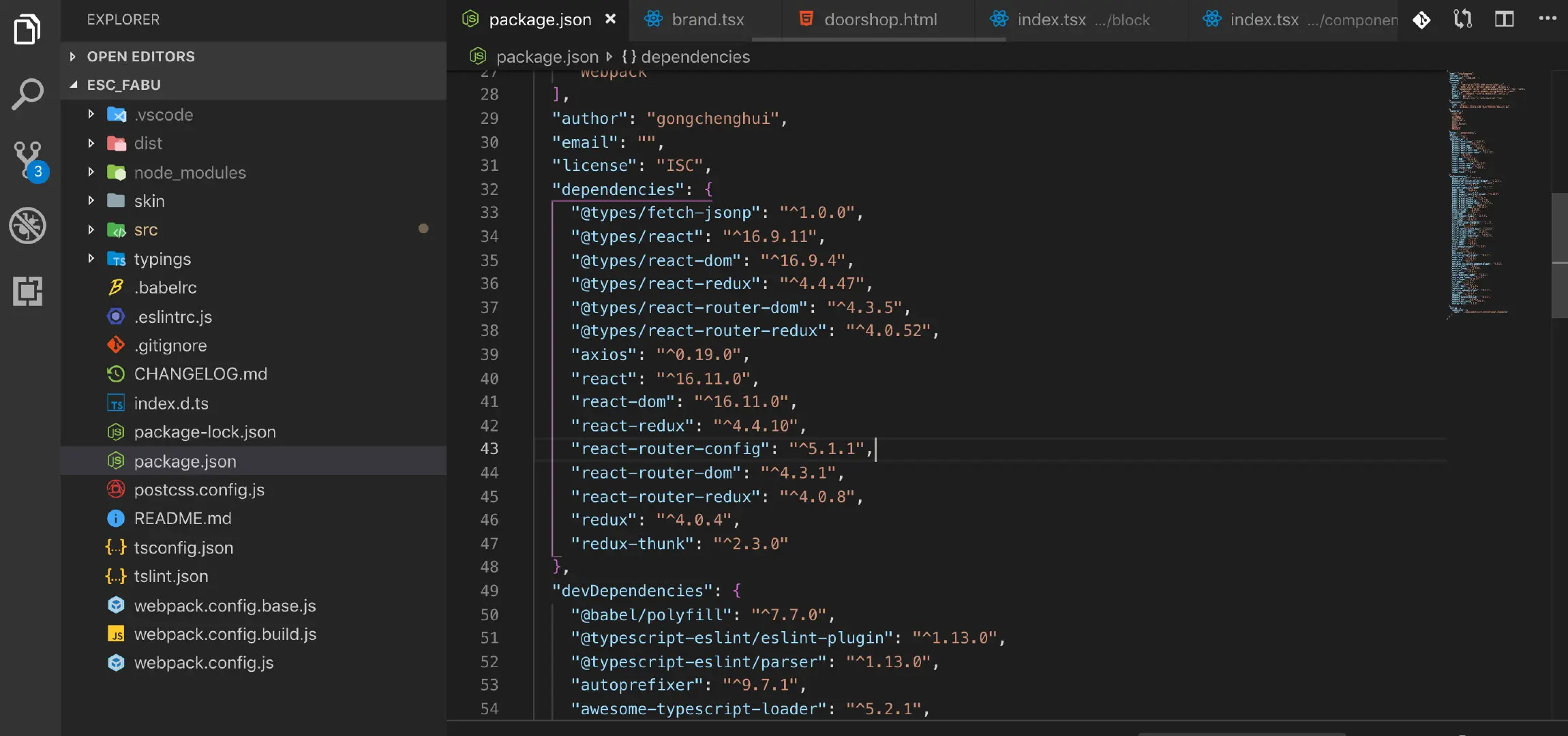
Task: Click the editor vertical scrollbar thumb
Action: pyautogui.click(x=1560, y=256)
